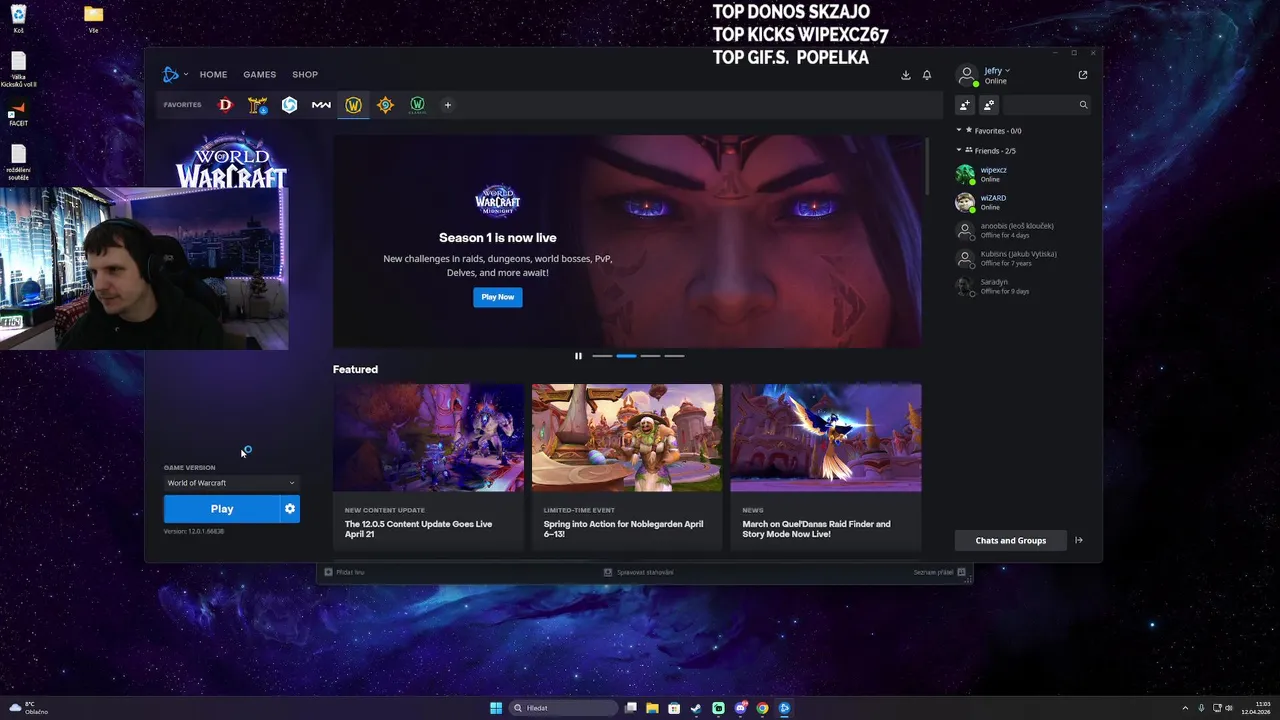Click the Add Friend icon
1280x720 pixels.
[x=965, y=105]
